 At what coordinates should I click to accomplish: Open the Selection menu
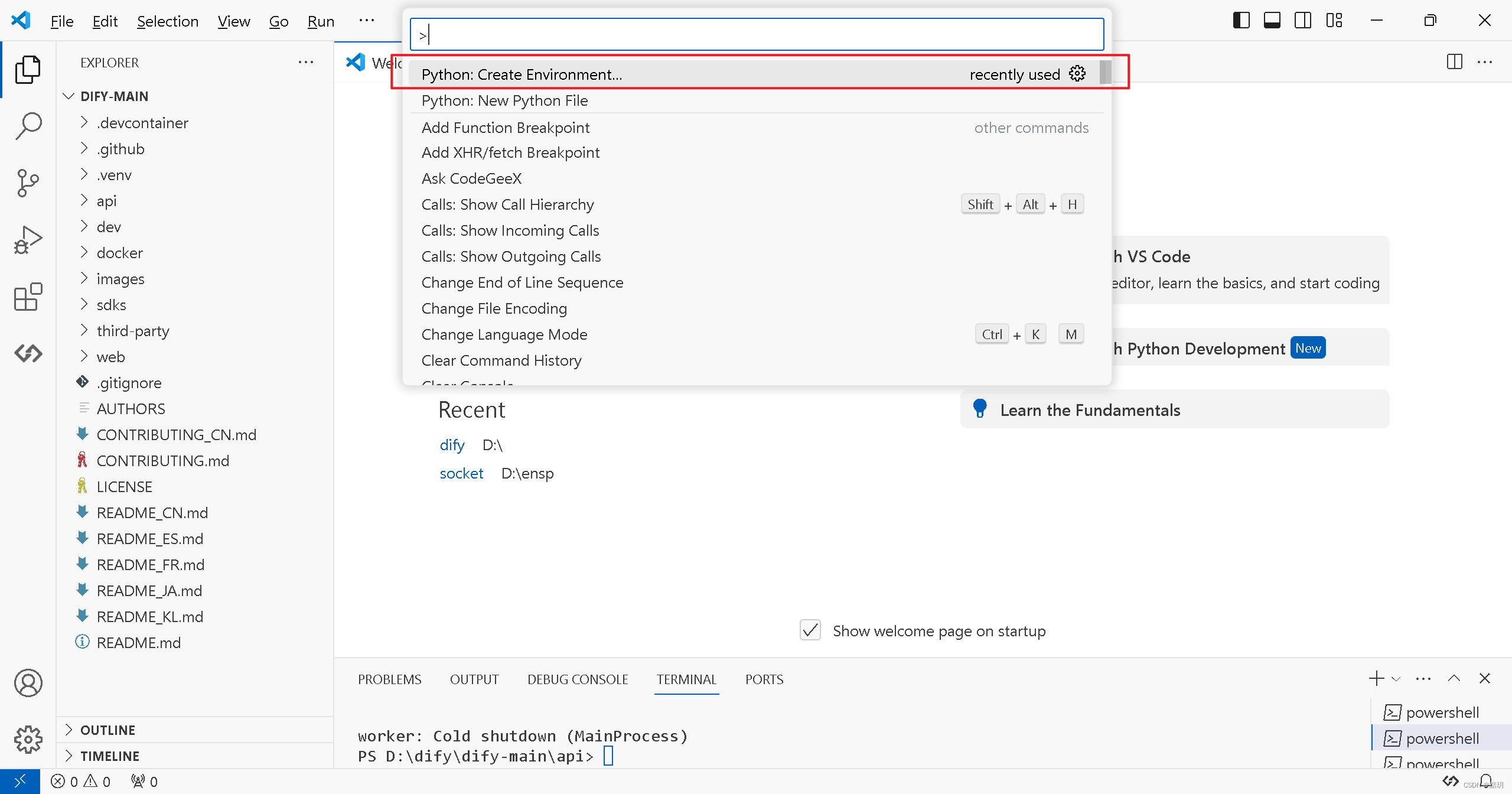click(167, 21)
